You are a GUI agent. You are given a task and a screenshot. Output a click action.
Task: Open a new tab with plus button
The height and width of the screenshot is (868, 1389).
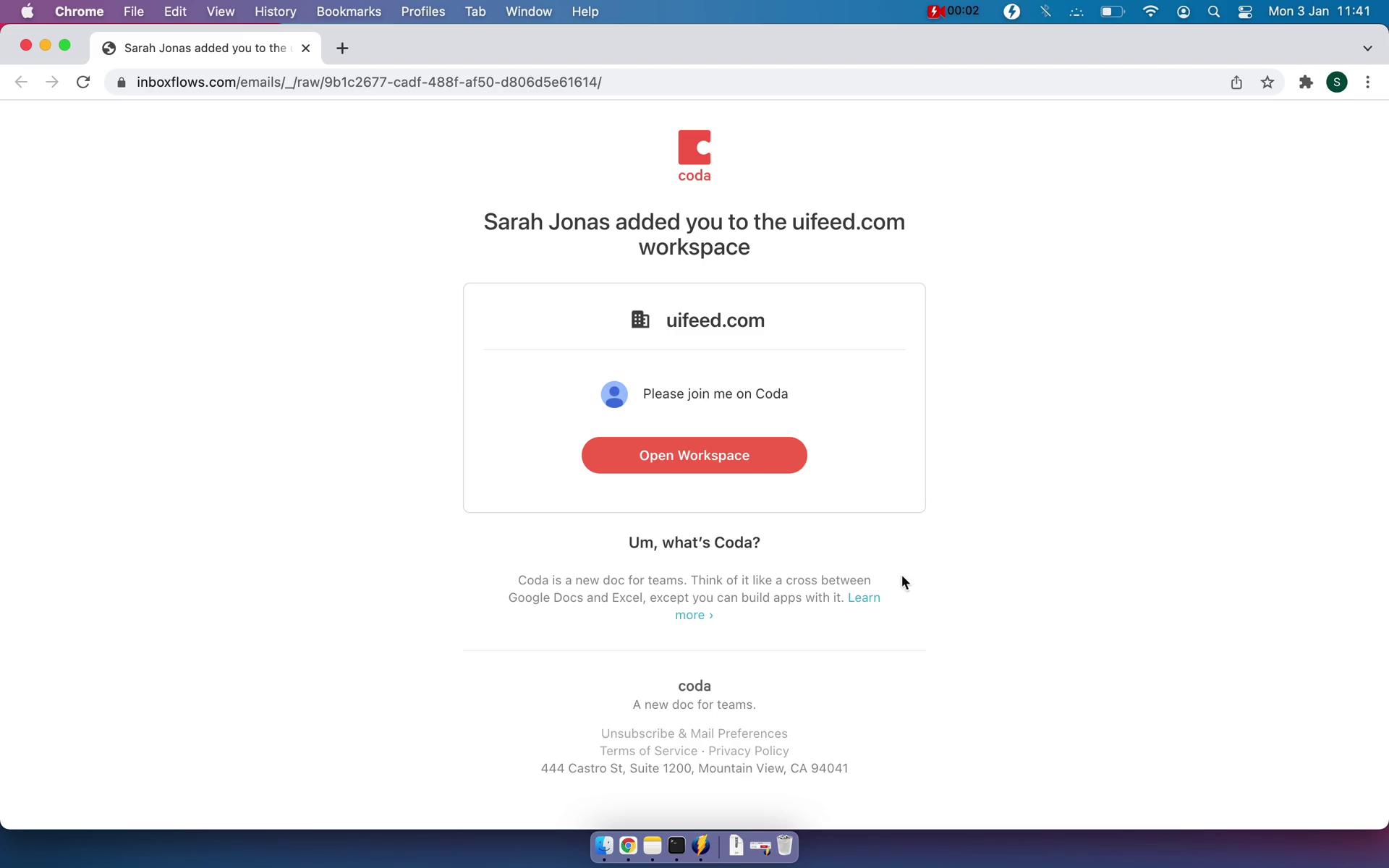pyautogui.click(x=342, y=48)
